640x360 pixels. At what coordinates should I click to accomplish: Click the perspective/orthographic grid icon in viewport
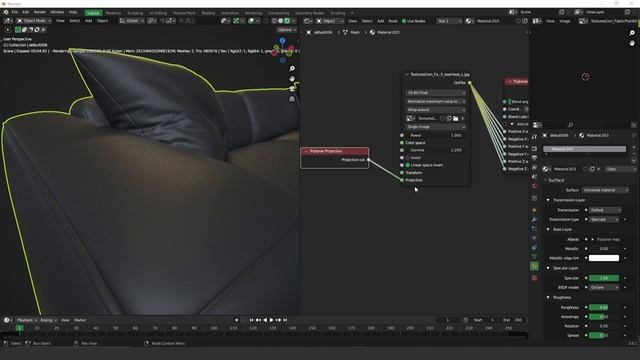click(292, 99)
